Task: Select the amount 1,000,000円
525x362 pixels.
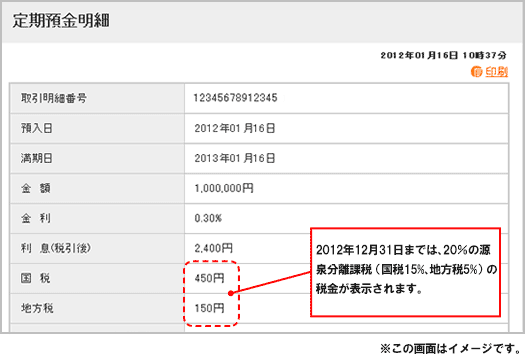Action: point(224,188)
